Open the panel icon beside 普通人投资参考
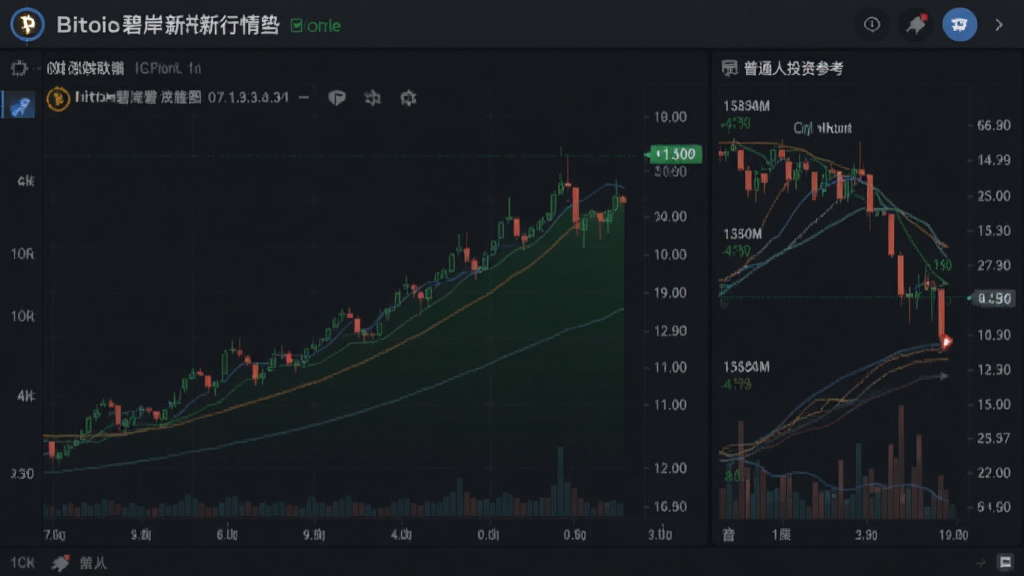 [x=729, y=68]
